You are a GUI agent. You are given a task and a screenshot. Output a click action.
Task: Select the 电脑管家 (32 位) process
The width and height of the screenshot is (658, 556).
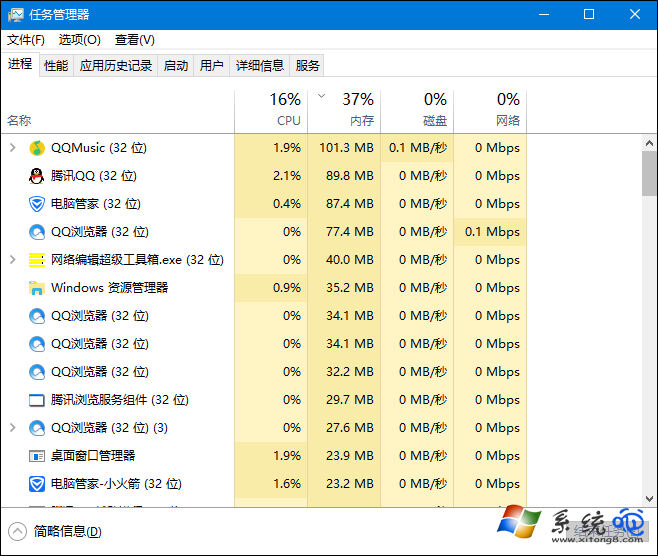coord(264,204)
